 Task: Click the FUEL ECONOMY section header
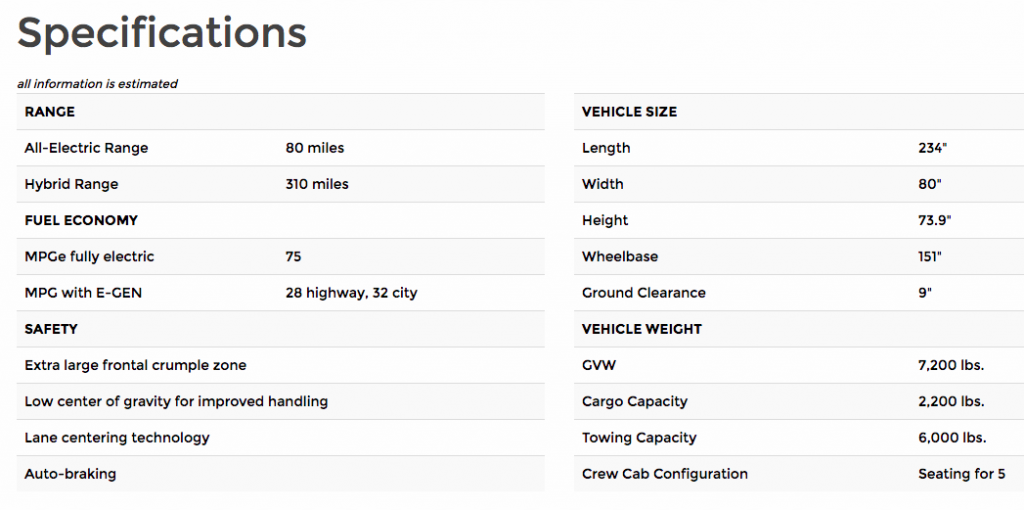coord(81,221)
